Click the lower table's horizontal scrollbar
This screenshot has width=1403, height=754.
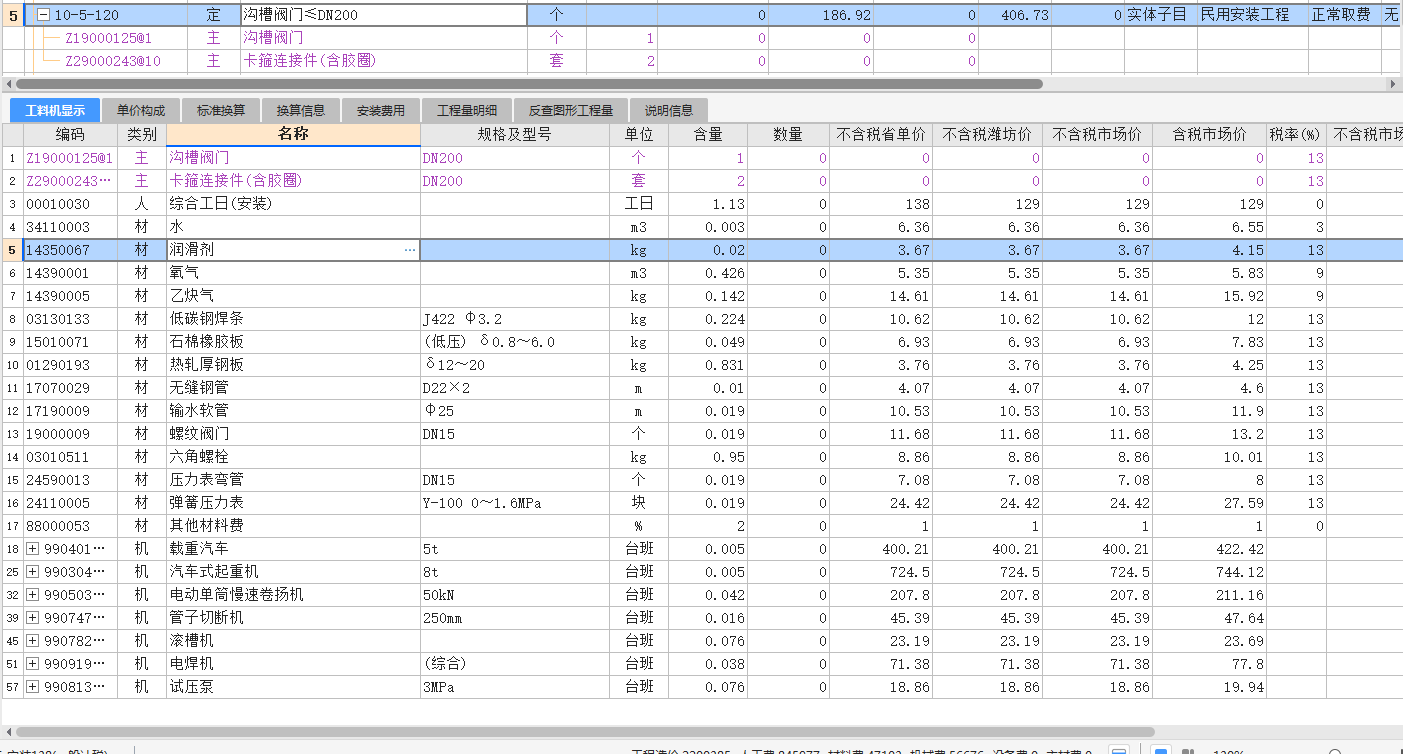585,733
